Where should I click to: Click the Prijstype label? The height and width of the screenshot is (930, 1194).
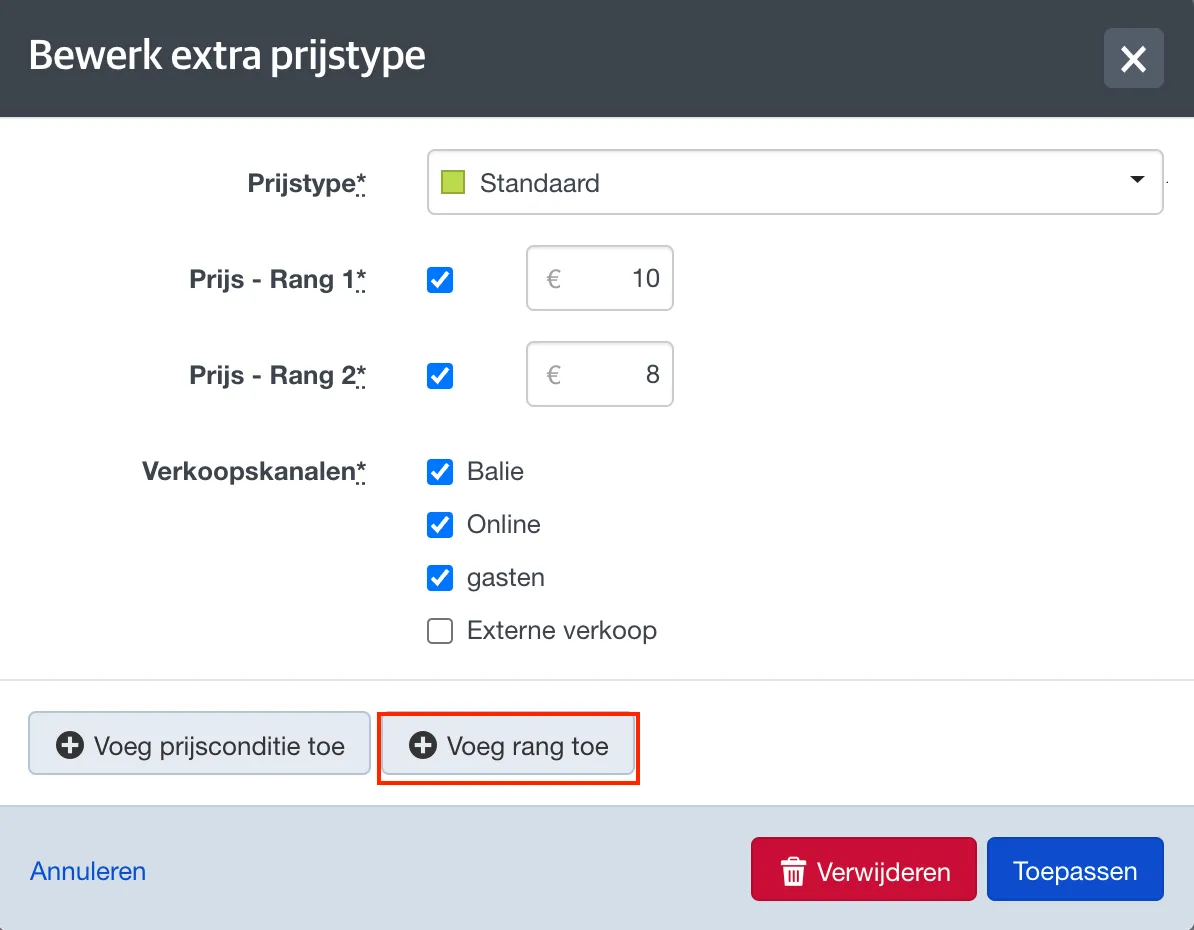pyautogui.click(x=306, y=184)
